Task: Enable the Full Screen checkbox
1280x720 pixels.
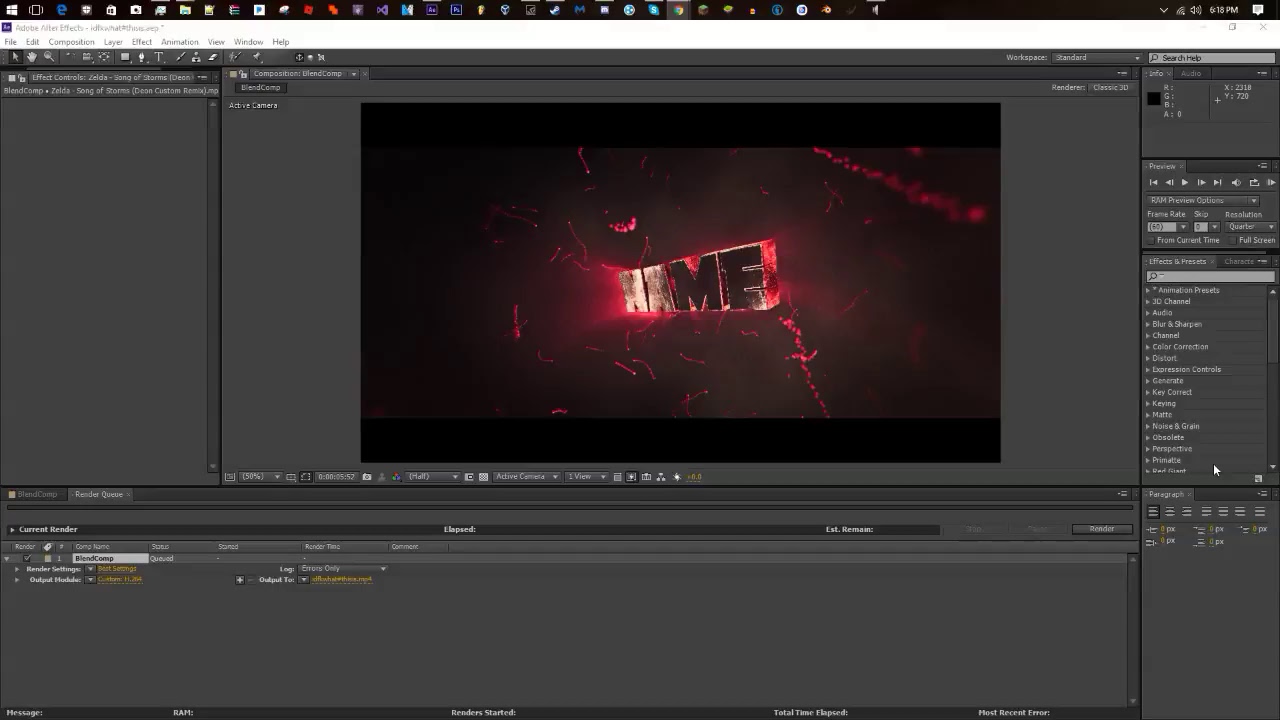Action: coord(1234,240)
